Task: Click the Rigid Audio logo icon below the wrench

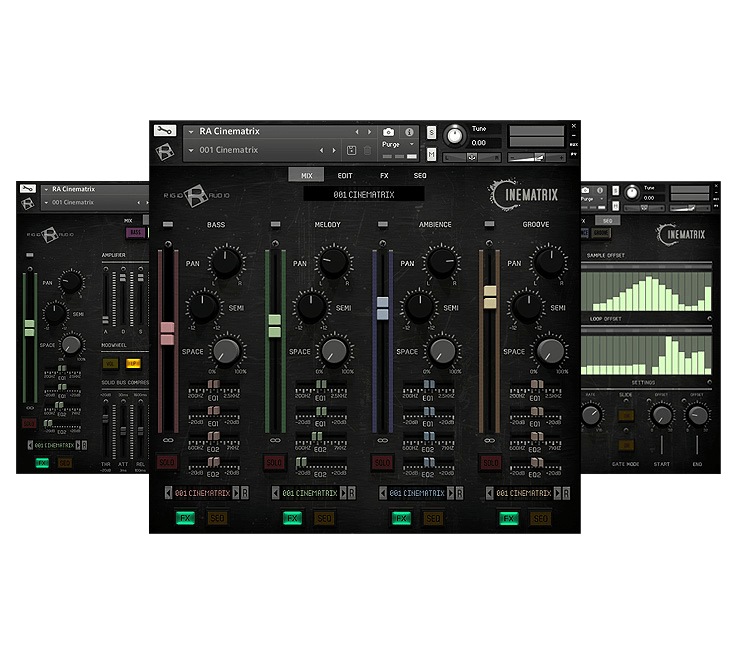Action: tap(165, 151)
